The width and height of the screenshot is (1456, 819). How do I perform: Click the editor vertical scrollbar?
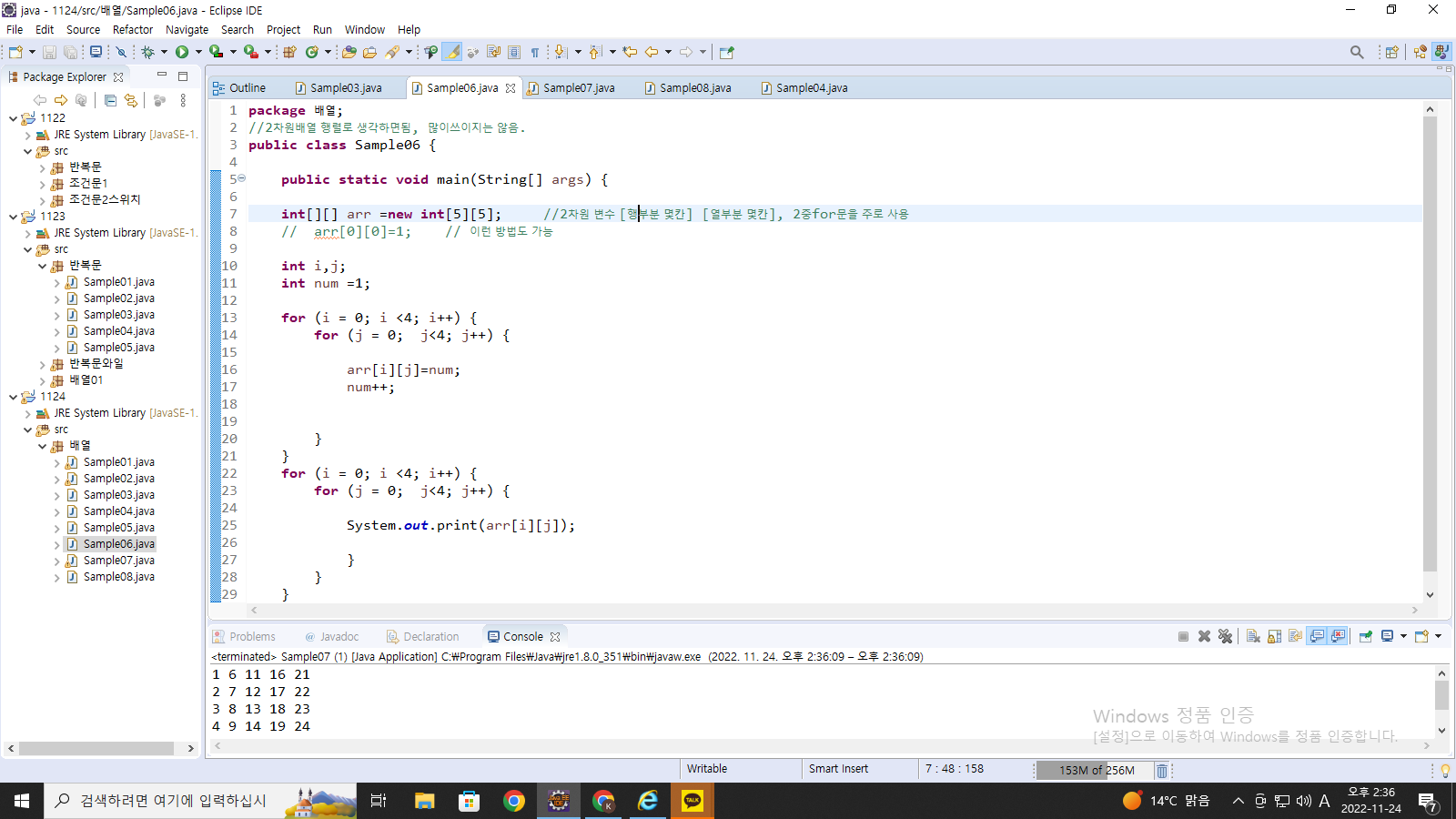(1430, 346)
